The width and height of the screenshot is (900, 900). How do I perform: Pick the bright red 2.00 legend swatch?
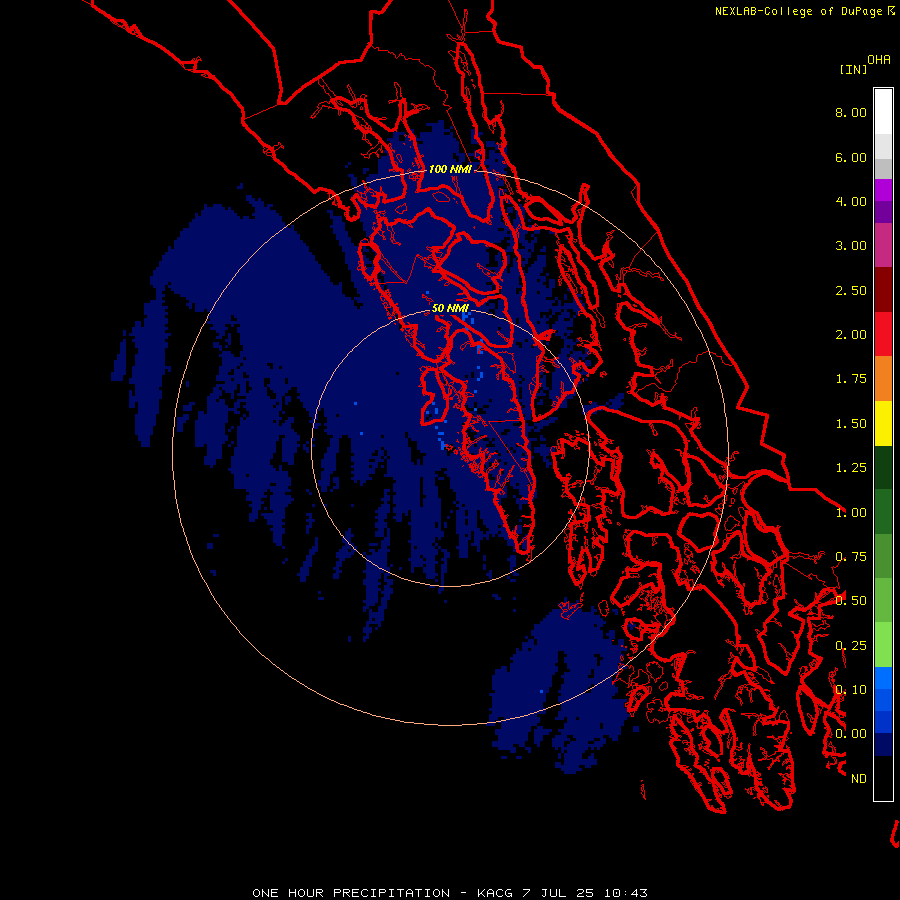pyautogui.click(x=883, y=334)
